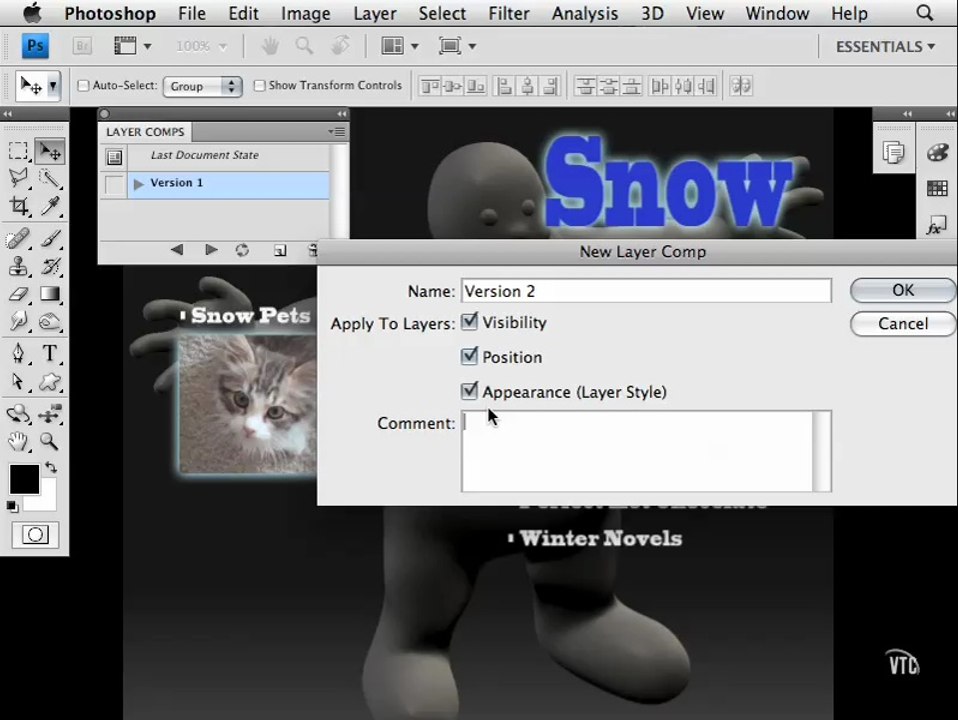
Task: Select the 3D Rotate tool
Action: (x=18, y=414)
